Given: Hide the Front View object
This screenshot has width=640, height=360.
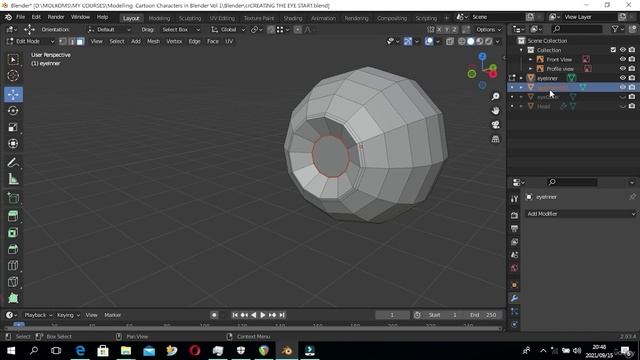Looking at the screenshot, I should (x=622, y=59).
